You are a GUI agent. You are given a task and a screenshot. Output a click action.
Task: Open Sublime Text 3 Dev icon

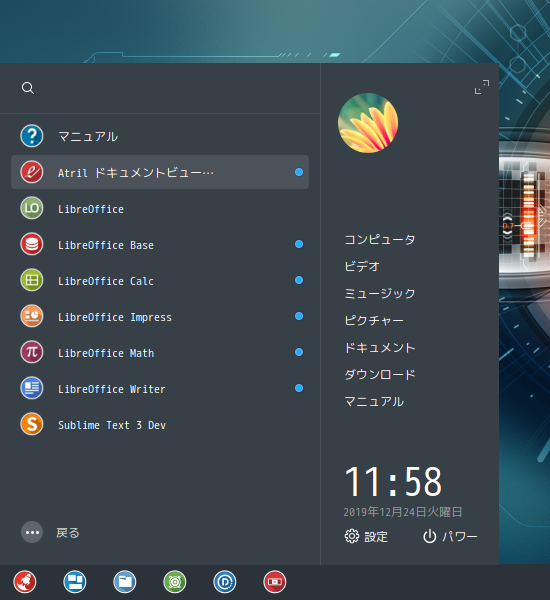32,424
